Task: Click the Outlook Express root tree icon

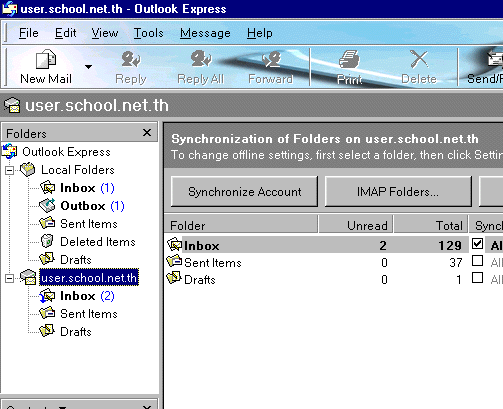Action: pyautogui.click(x=10, y=152)
